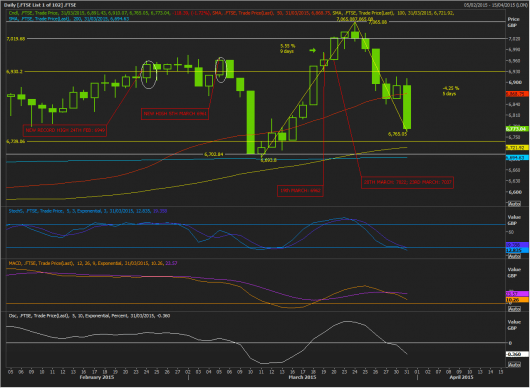Image resolution: width=530 pixels, height=388 pixels.
Task: Select the blue 12.835 stochastic value tag
Action: (517, 250)
